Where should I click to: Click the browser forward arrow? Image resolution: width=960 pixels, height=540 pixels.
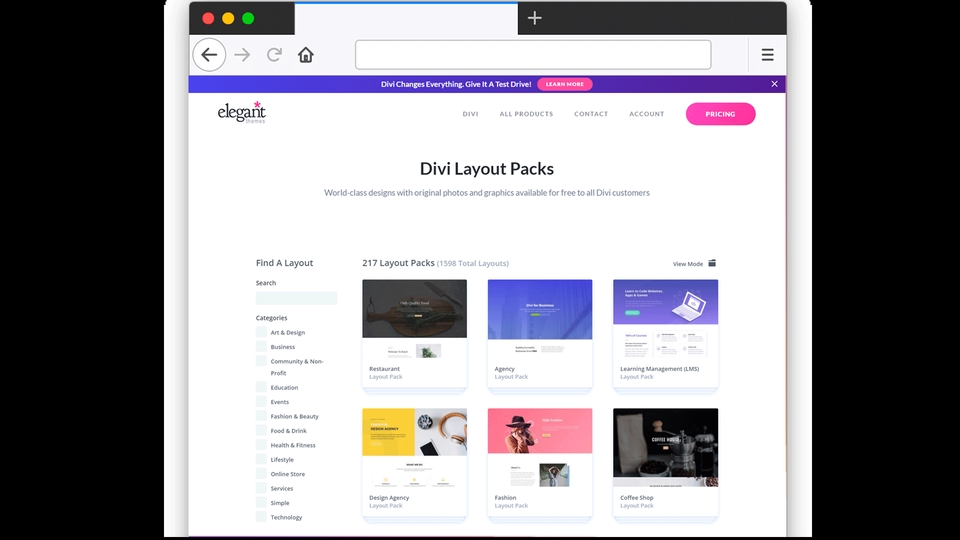pos(242,54)
